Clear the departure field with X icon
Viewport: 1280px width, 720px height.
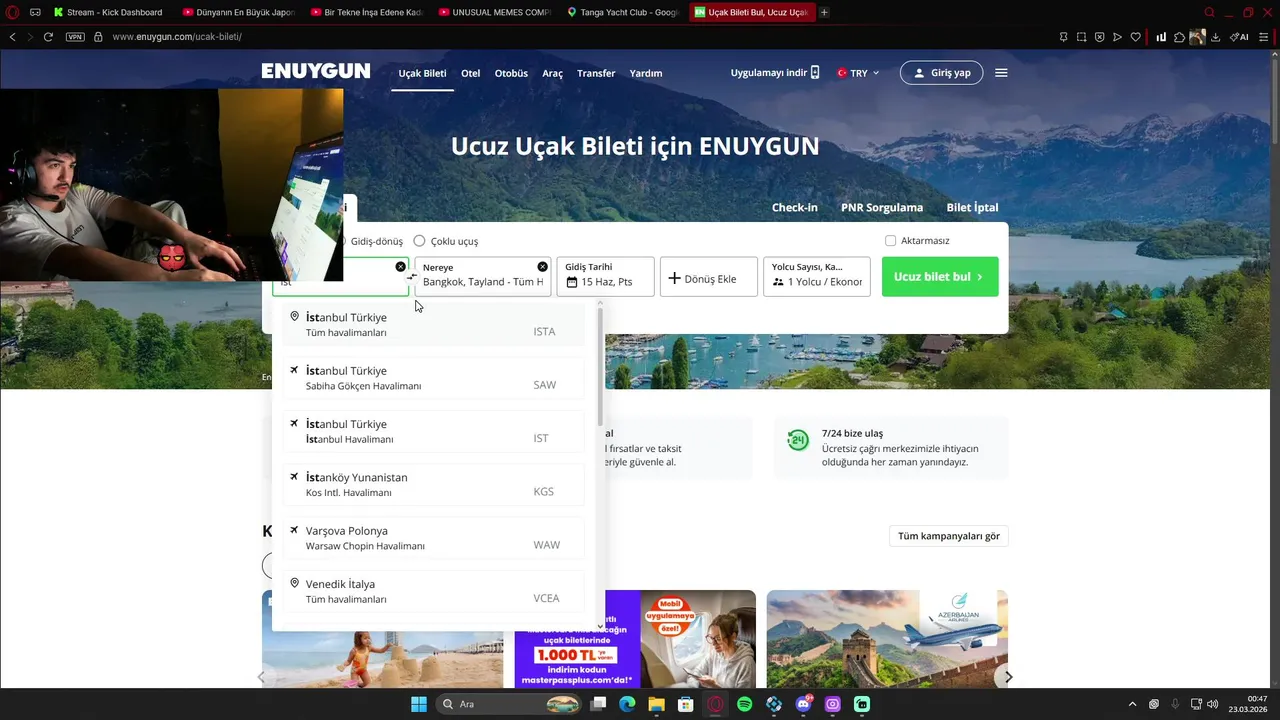[x=400, y=267]
